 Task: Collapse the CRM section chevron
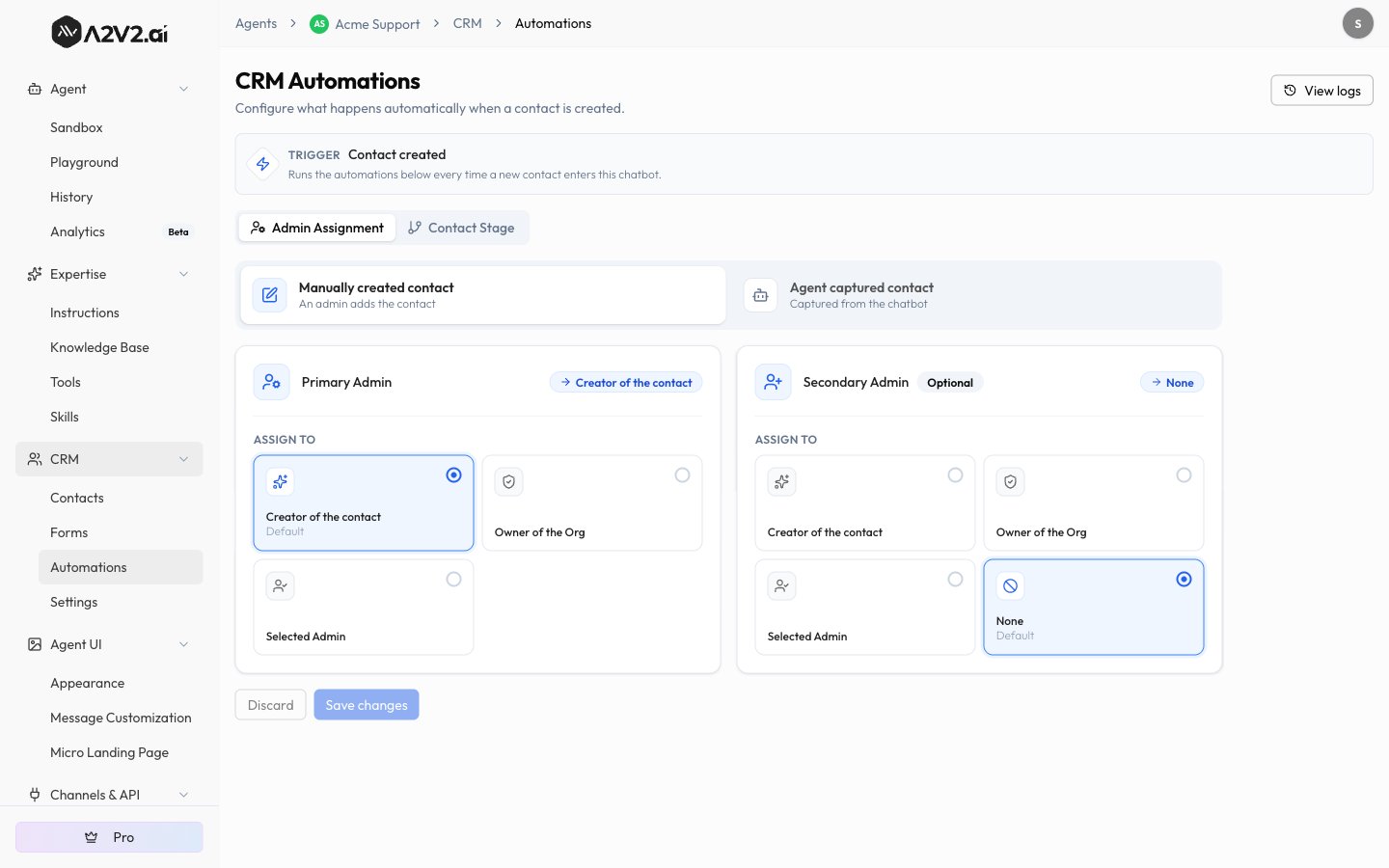coord(183,459)
